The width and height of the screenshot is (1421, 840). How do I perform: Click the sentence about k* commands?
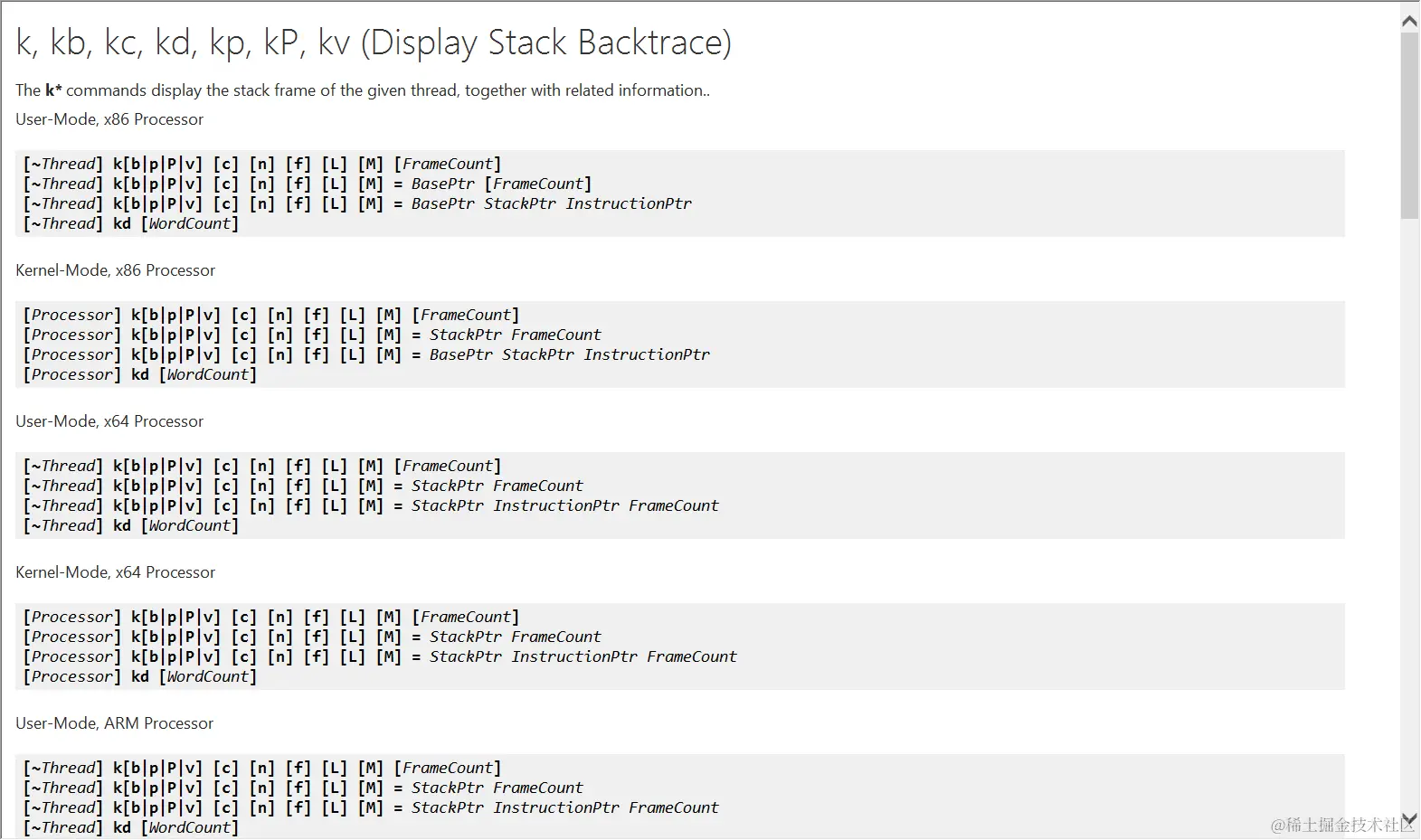(363, 90)
